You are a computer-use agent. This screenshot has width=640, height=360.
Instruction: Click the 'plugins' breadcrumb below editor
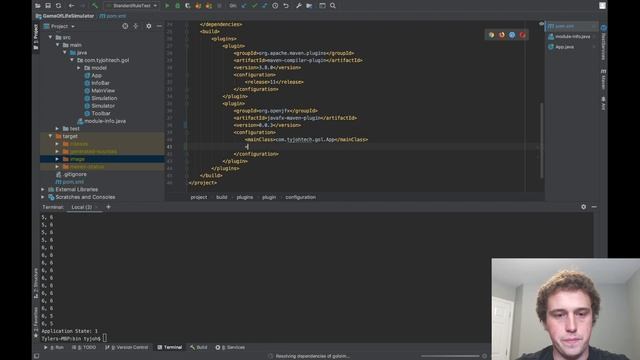click(245, 197)
